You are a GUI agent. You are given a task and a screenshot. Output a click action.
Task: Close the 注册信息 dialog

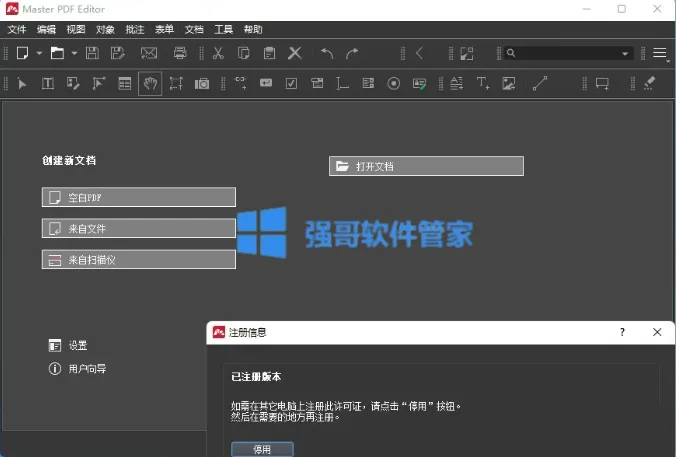pyautogui.click(x=657, y=332)
